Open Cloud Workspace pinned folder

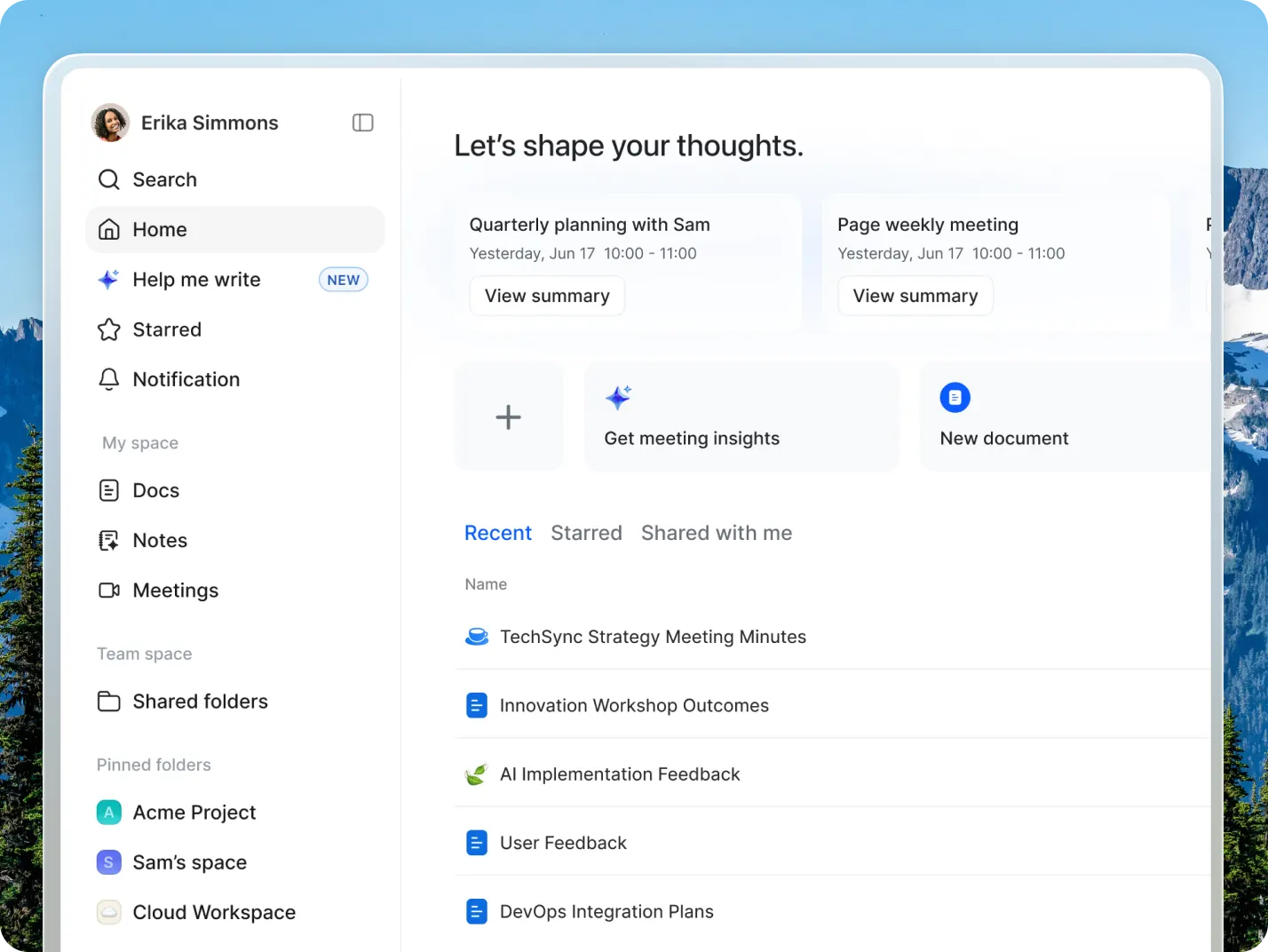pyautogui.click(x=235, y=912)
